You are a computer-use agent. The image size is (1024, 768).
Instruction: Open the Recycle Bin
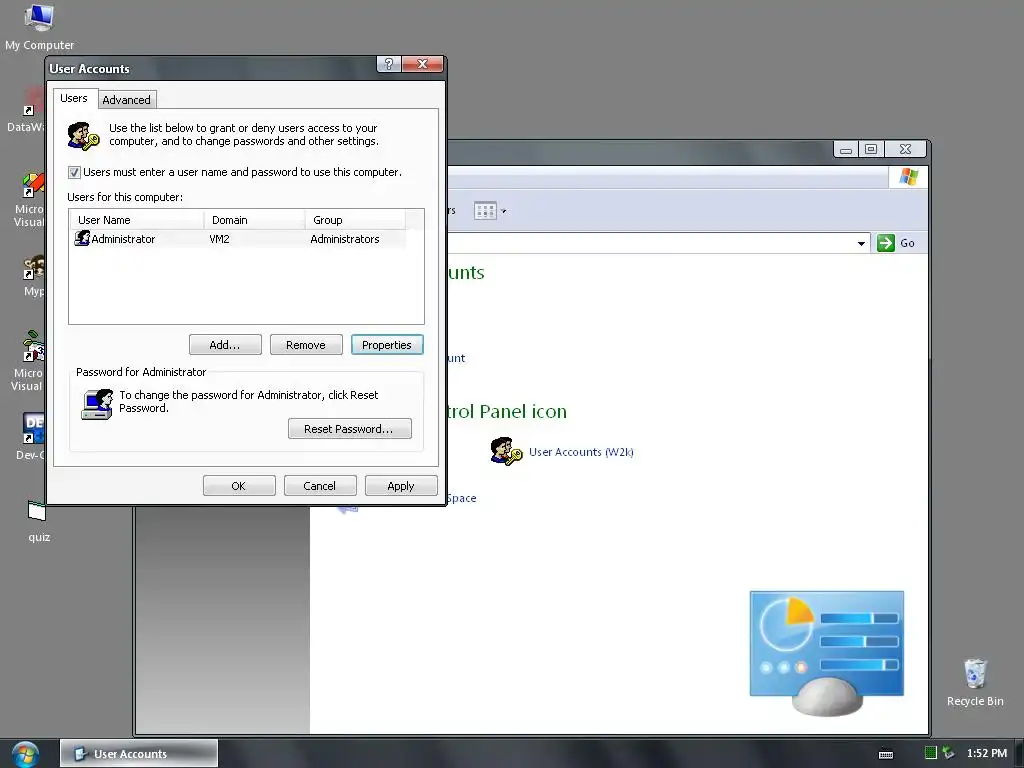975,682
